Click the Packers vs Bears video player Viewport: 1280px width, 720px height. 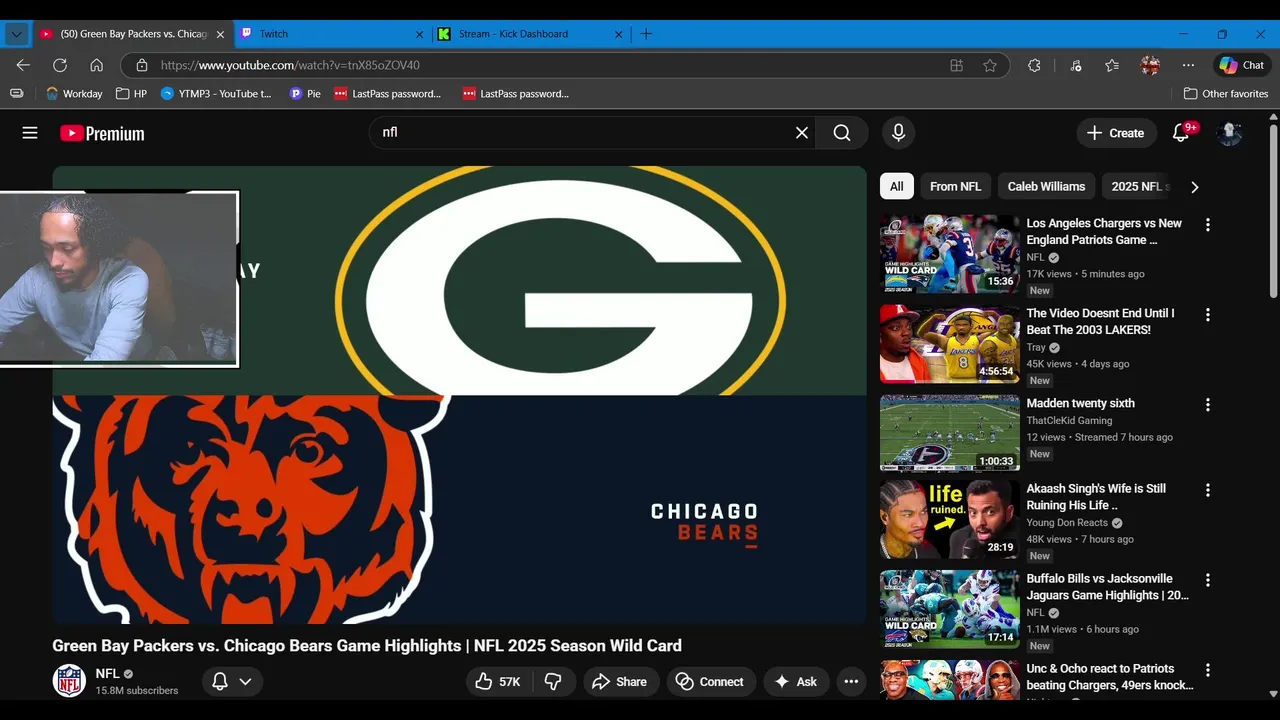tap(460, 396)
